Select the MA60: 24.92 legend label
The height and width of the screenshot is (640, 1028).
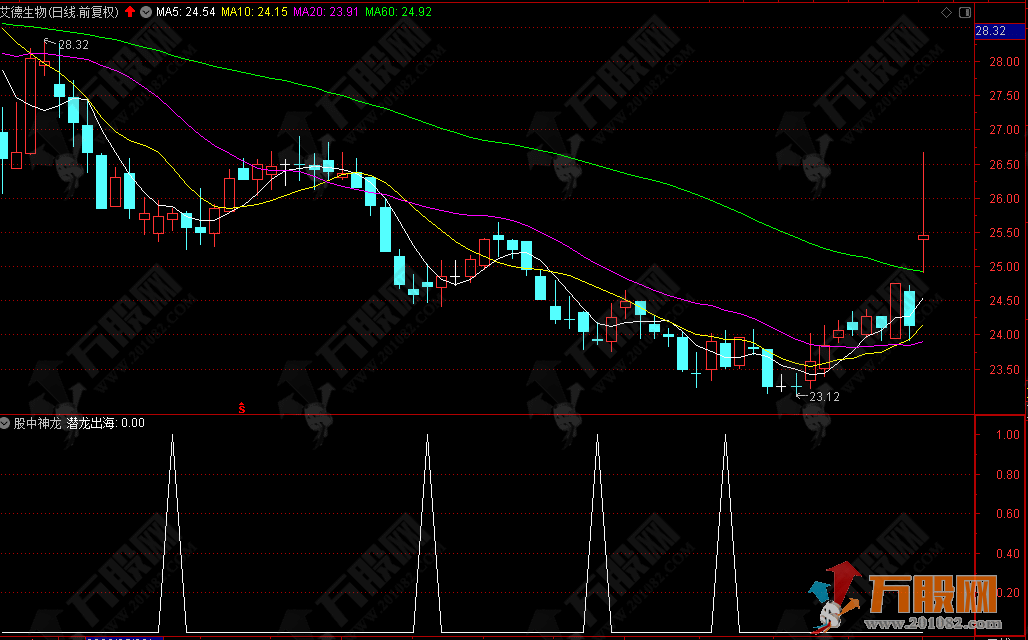tap(398, 11)
